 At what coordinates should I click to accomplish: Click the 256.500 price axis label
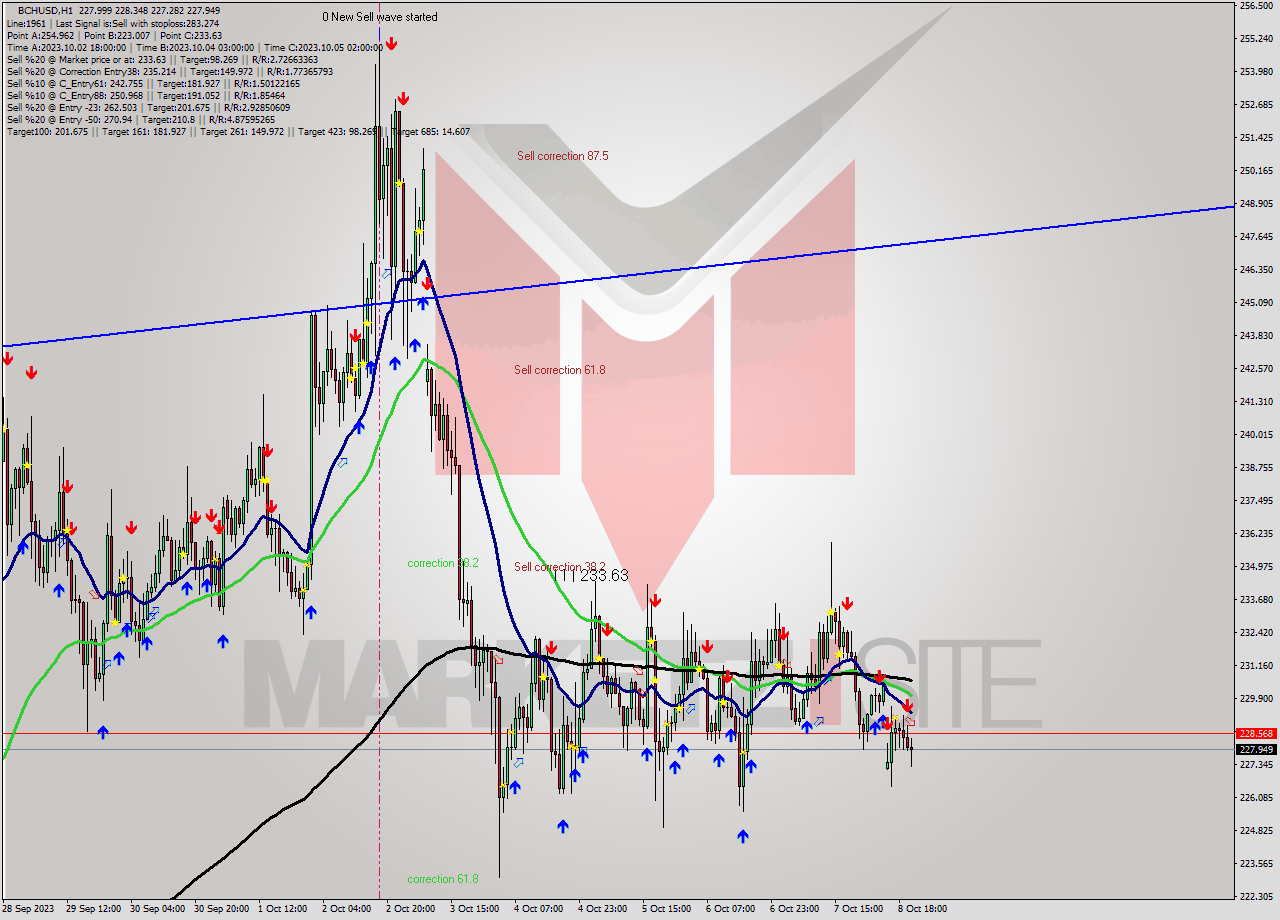(x=1255, y=6)
